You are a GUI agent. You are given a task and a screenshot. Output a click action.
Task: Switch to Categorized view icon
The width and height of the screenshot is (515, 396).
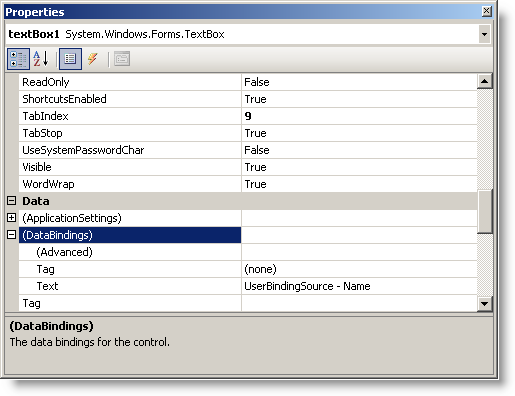pyautogui.click(x=18, y=59)
